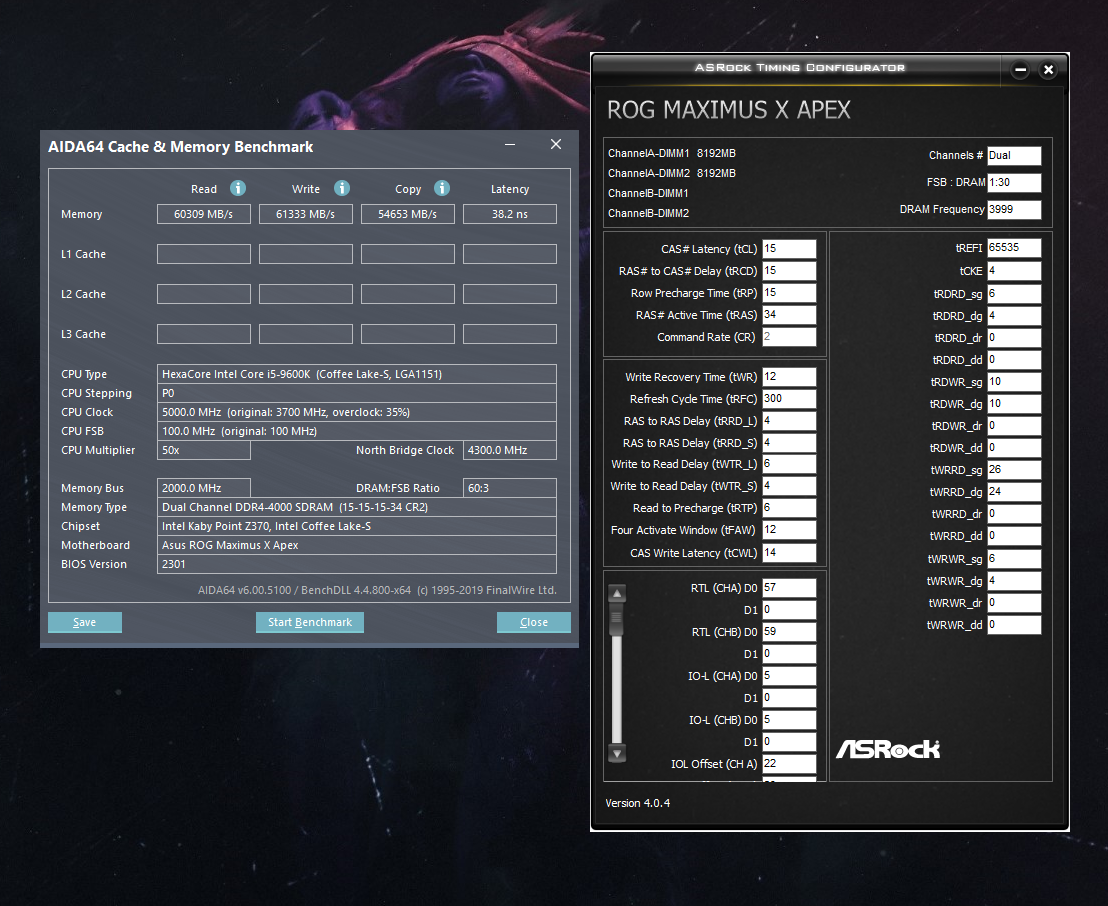
Task: Click the North Bridge Clock value
Action: click(509, 450)
